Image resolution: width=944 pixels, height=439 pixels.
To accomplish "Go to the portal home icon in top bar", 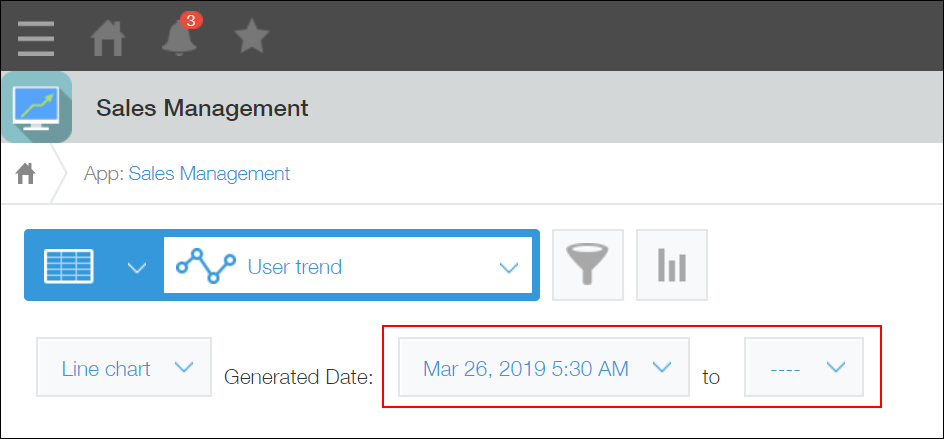I will 109,38.
